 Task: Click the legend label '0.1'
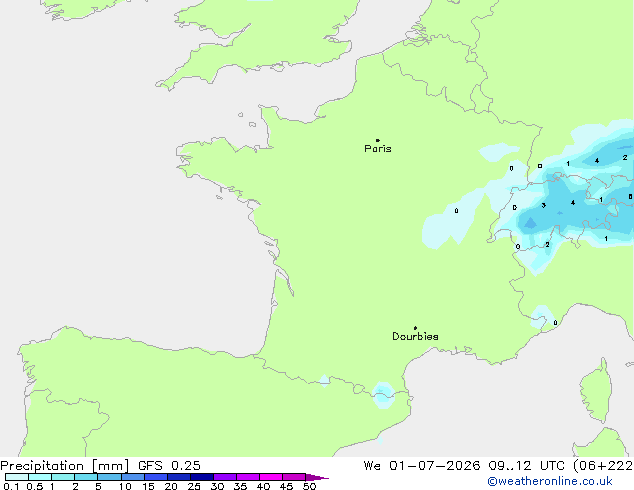pos(11,486)
